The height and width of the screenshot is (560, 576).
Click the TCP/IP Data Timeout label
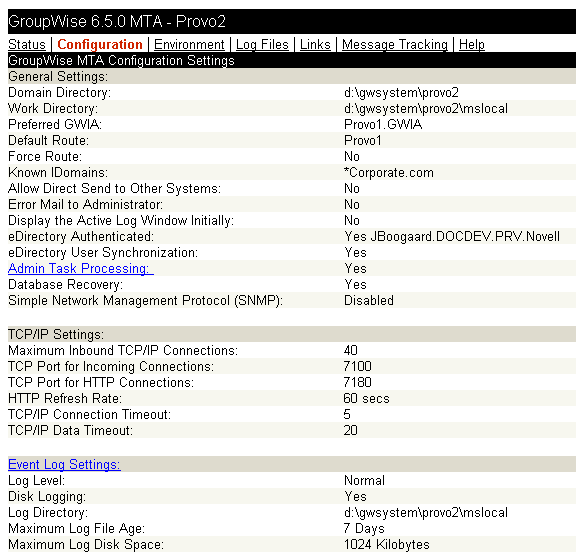pyautogui.click(x=71, y=431)
